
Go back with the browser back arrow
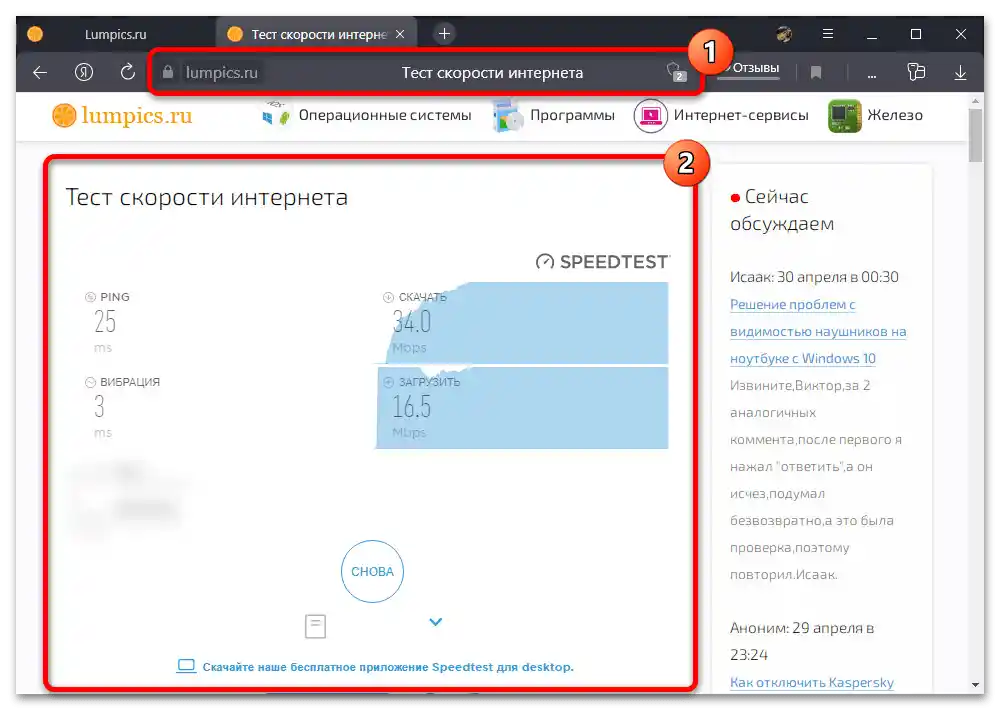point(40,73)
